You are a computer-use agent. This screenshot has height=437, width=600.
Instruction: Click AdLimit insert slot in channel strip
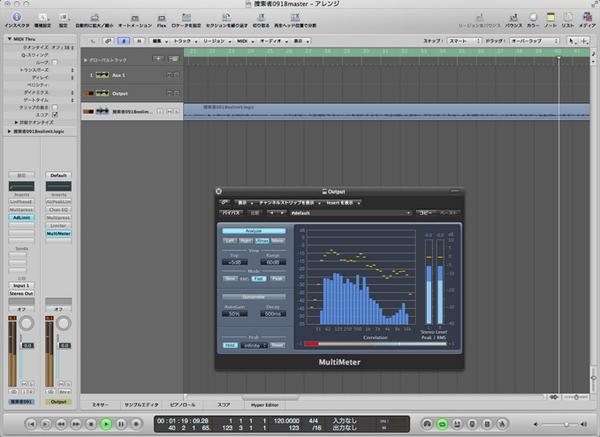coord(21,217)
